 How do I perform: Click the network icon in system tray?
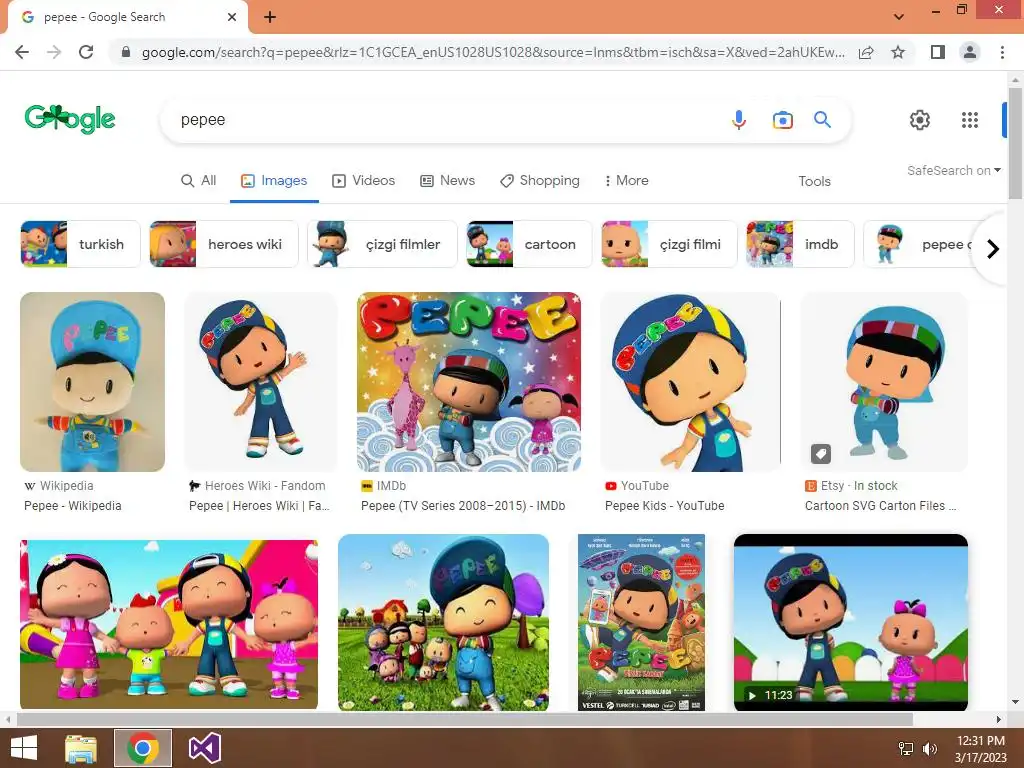906,748
